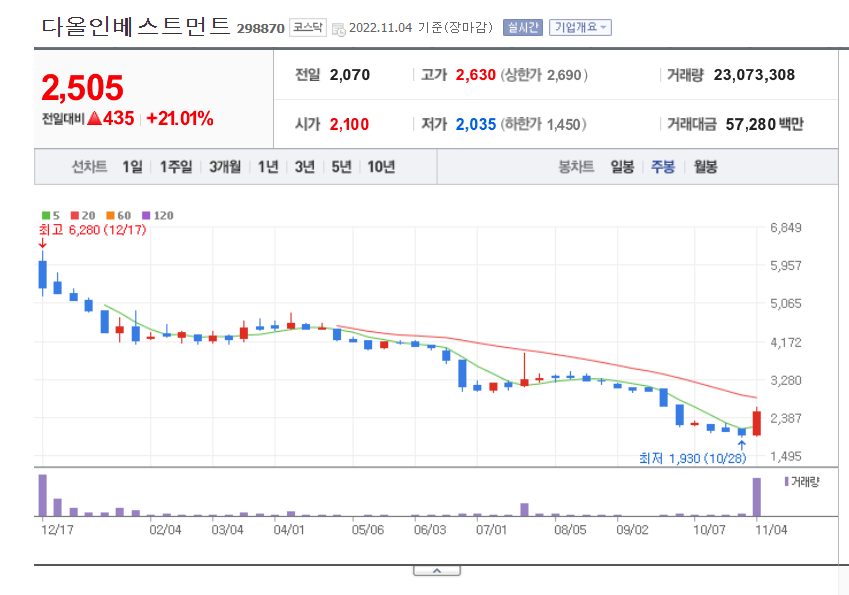Click the 최고 6,280 (12/17) annotation
The height and width of the screenshot is (595, 849).
93,230
